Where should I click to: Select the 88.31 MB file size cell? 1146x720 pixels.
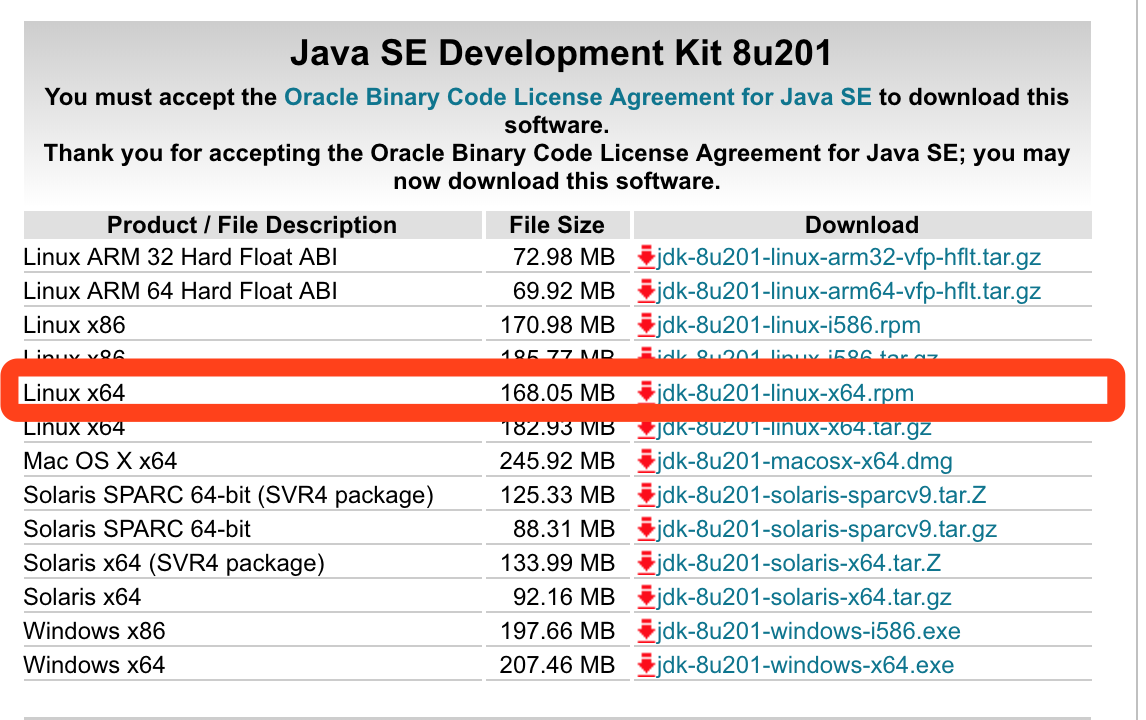pyautogui.click(x=563, y=529)
